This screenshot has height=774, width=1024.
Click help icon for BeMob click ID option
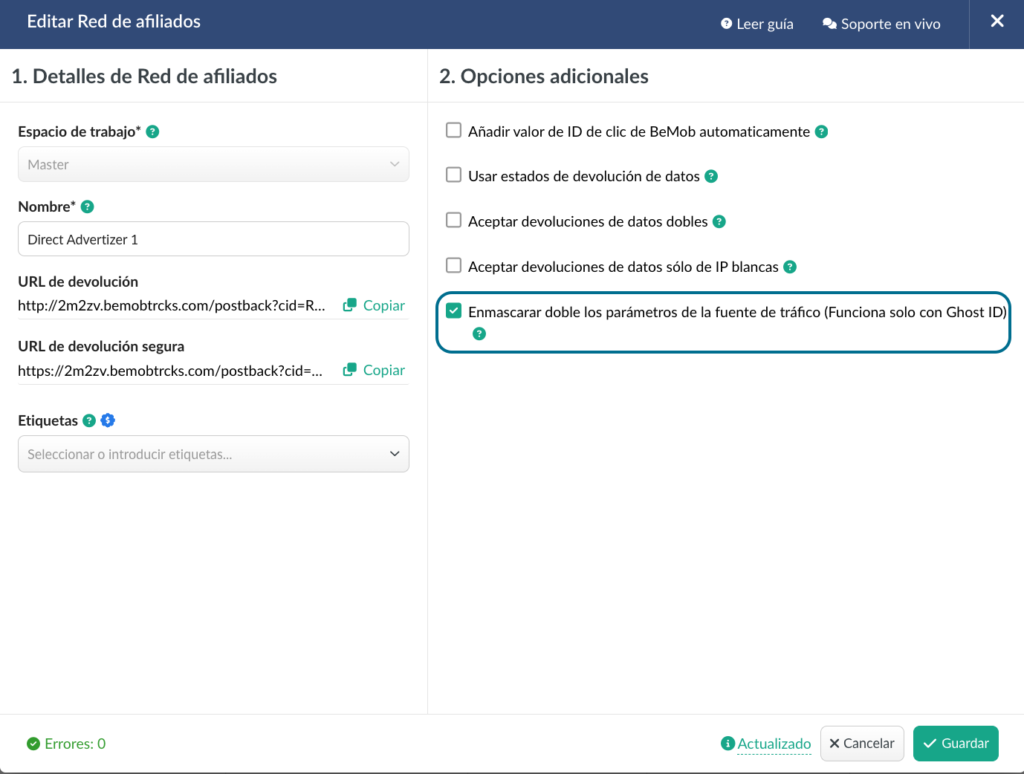click(x=821, y=131)
